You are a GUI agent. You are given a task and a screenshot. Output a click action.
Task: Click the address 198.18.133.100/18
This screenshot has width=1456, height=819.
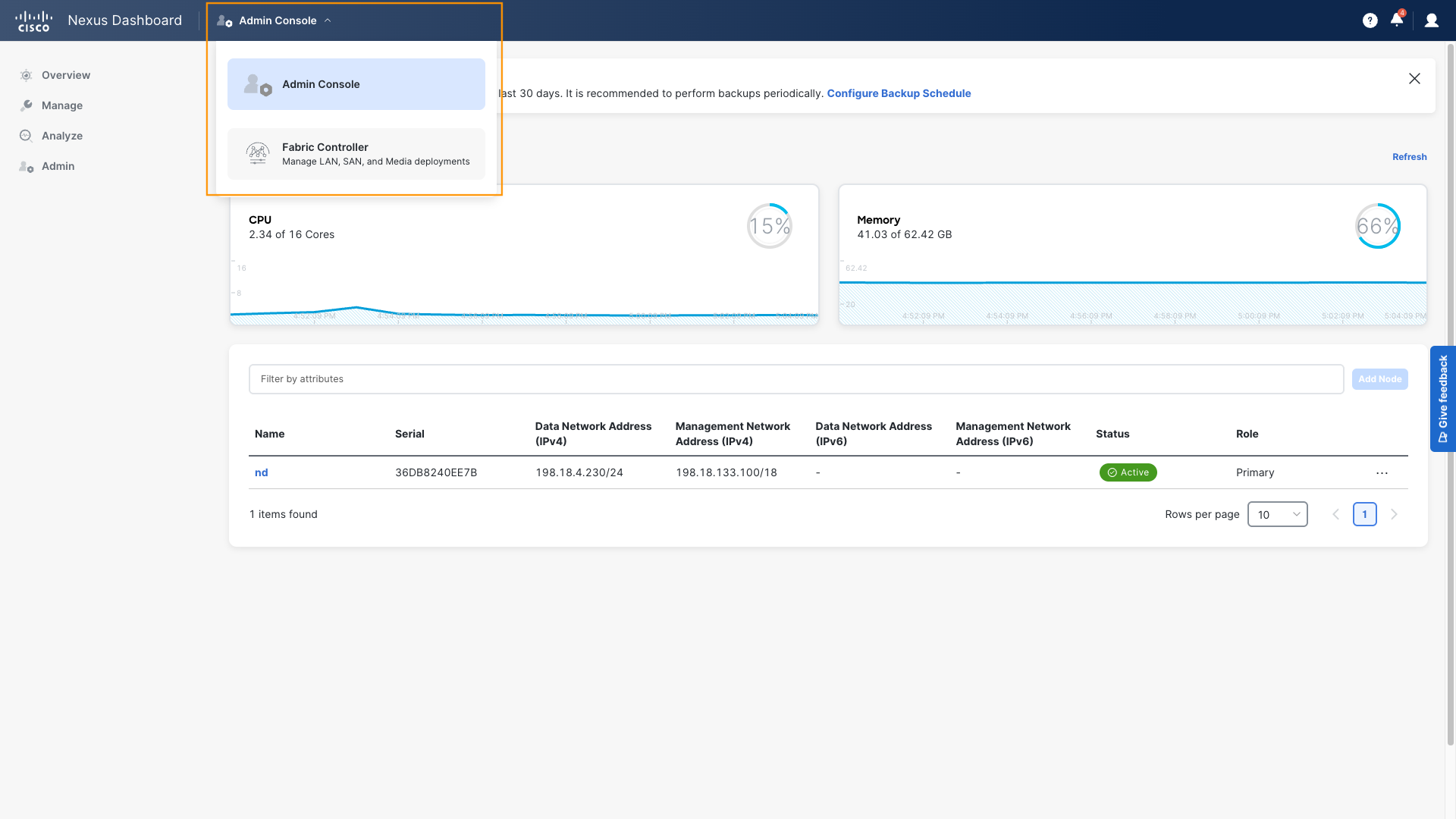click(726, 472)
